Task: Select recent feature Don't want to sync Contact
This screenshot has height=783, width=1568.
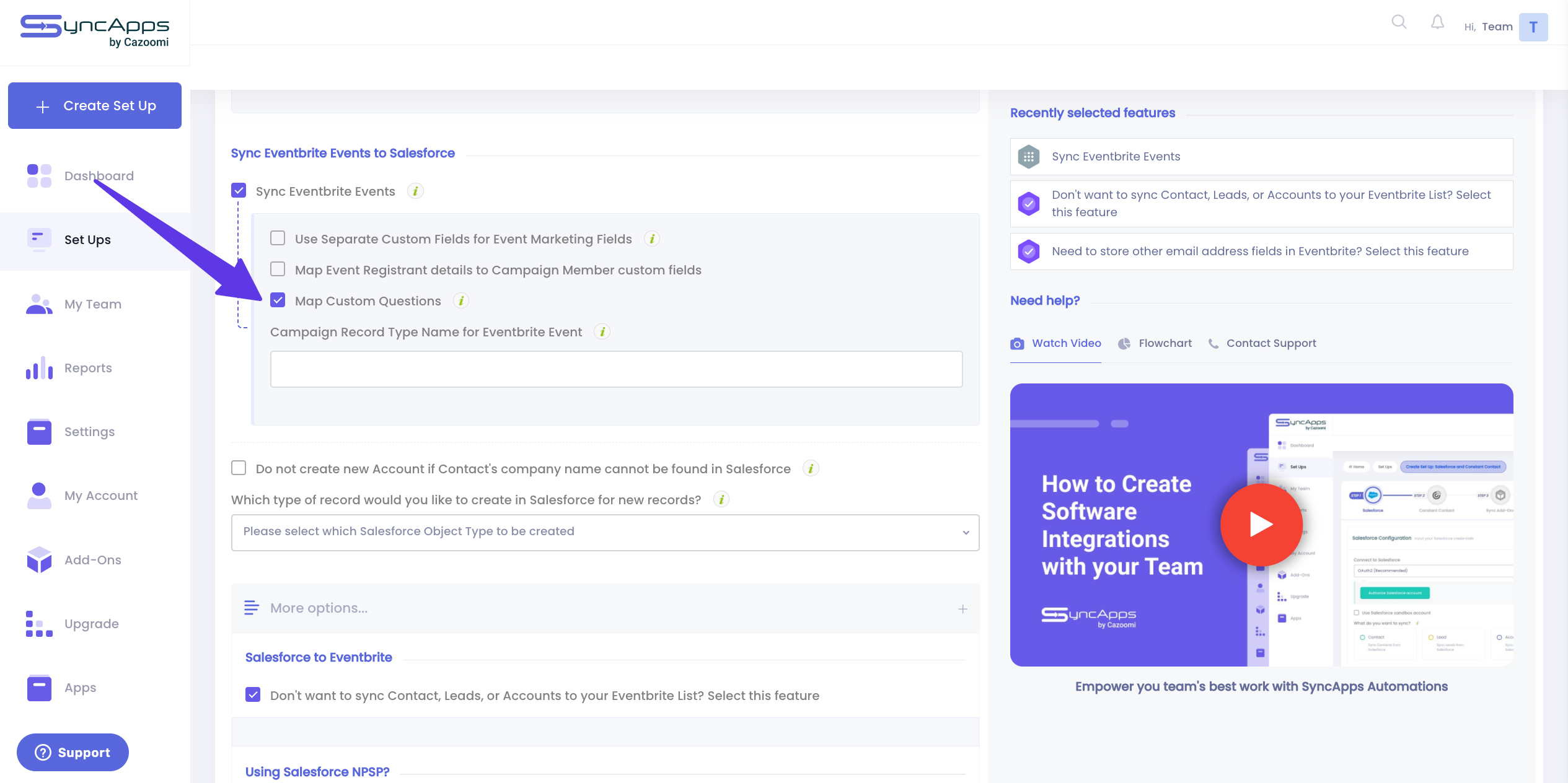Action: point(1261,204)
